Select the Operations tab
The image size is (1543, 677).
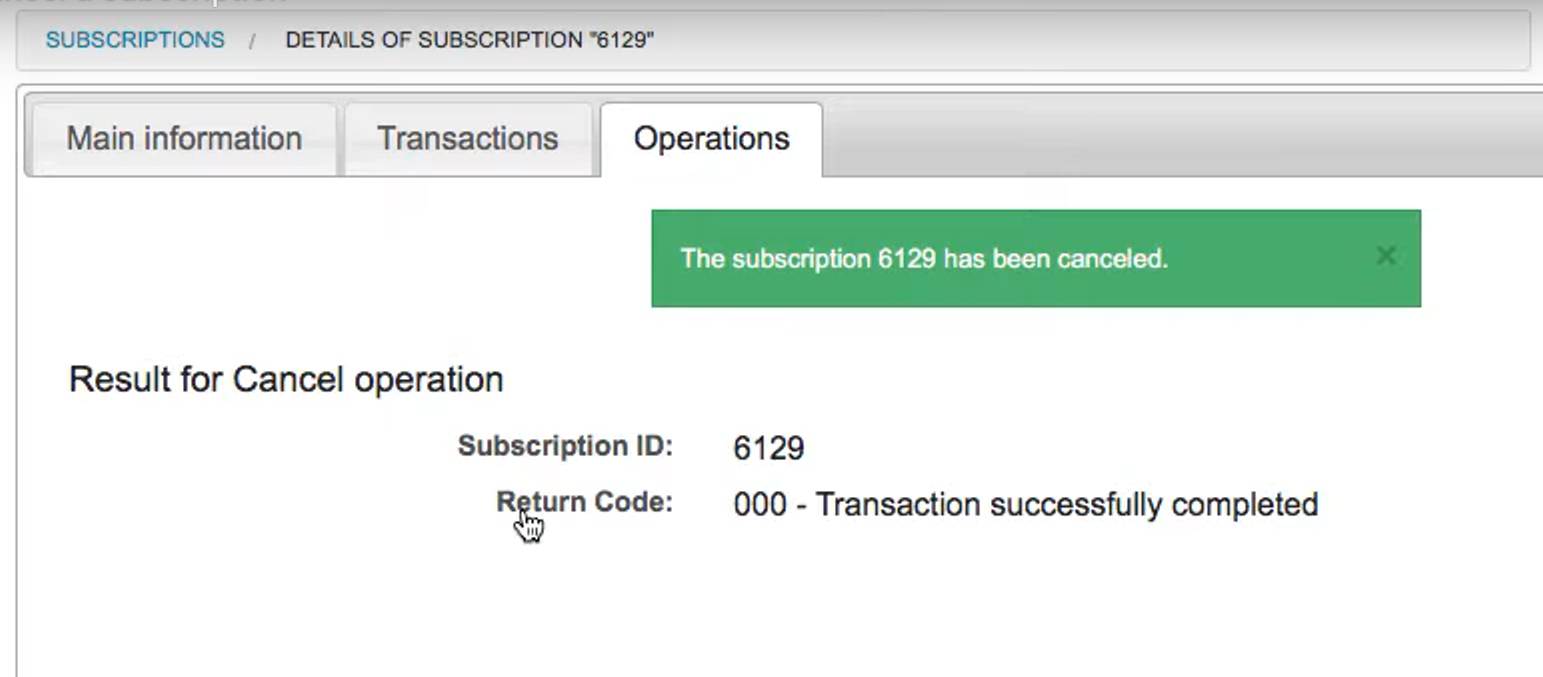[x=711, y=138]
